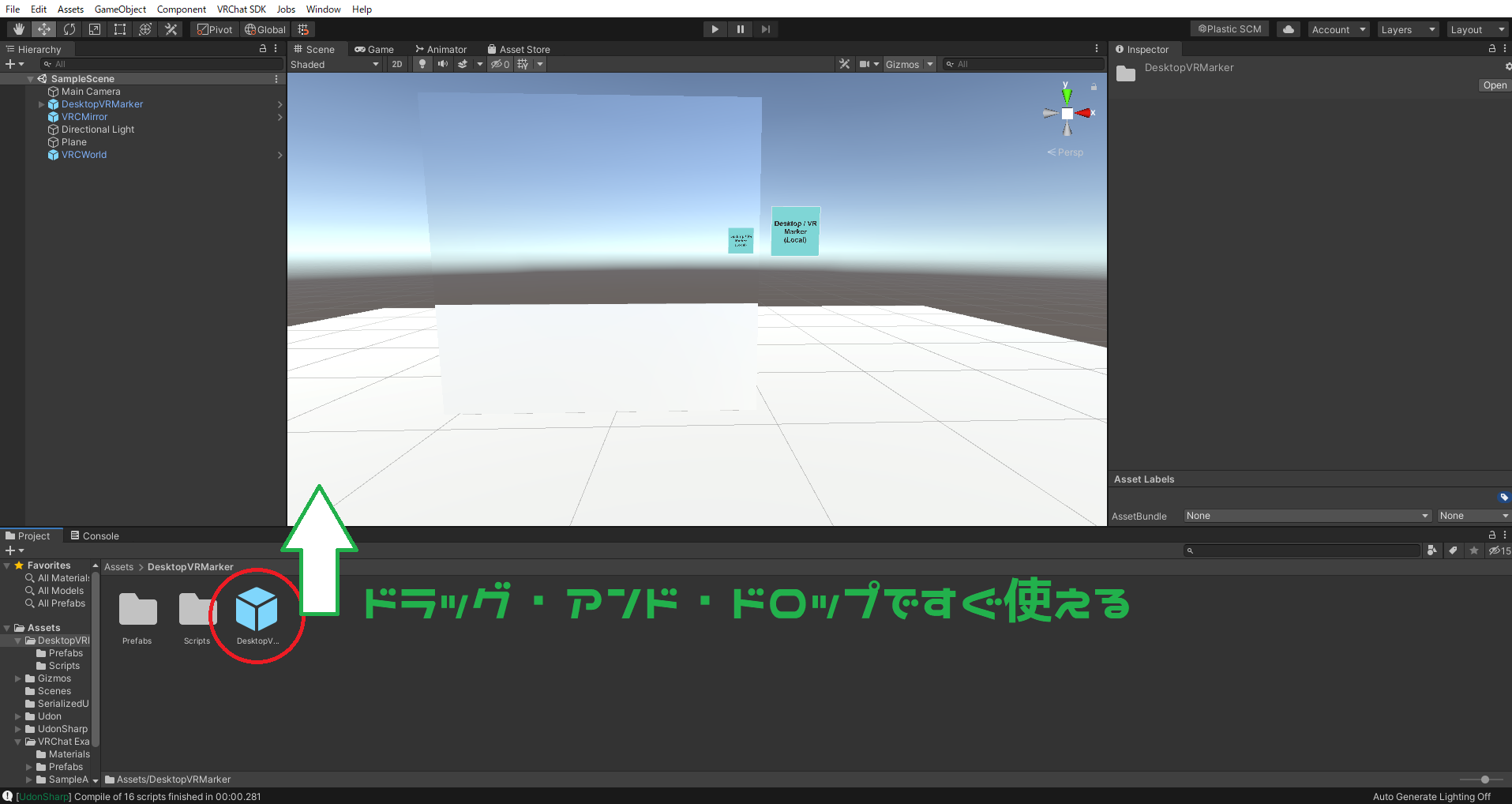Click the Plastic SCM collaboration icon

(x=1229, y=28)
